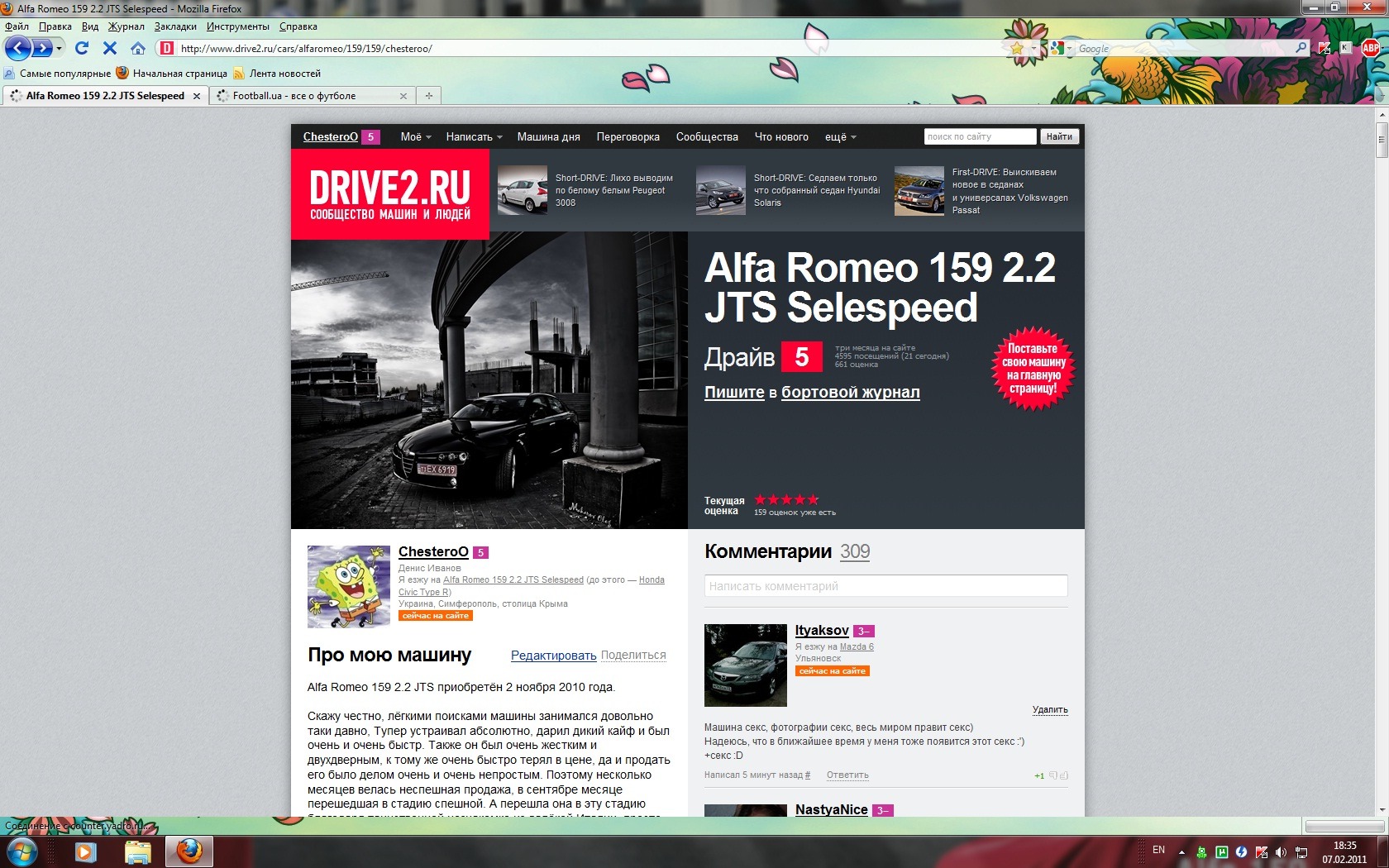1389x868 pixels.
Task: Open a new tab with plus button
Action: (428, 96)
